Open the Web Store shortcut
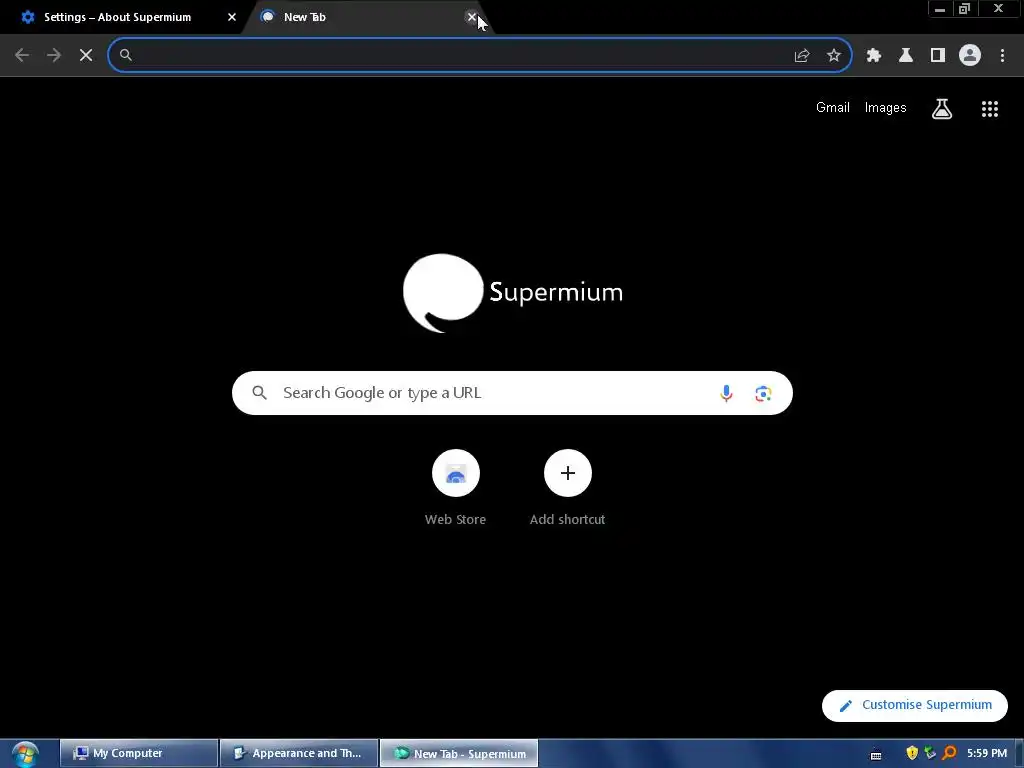 456,488
